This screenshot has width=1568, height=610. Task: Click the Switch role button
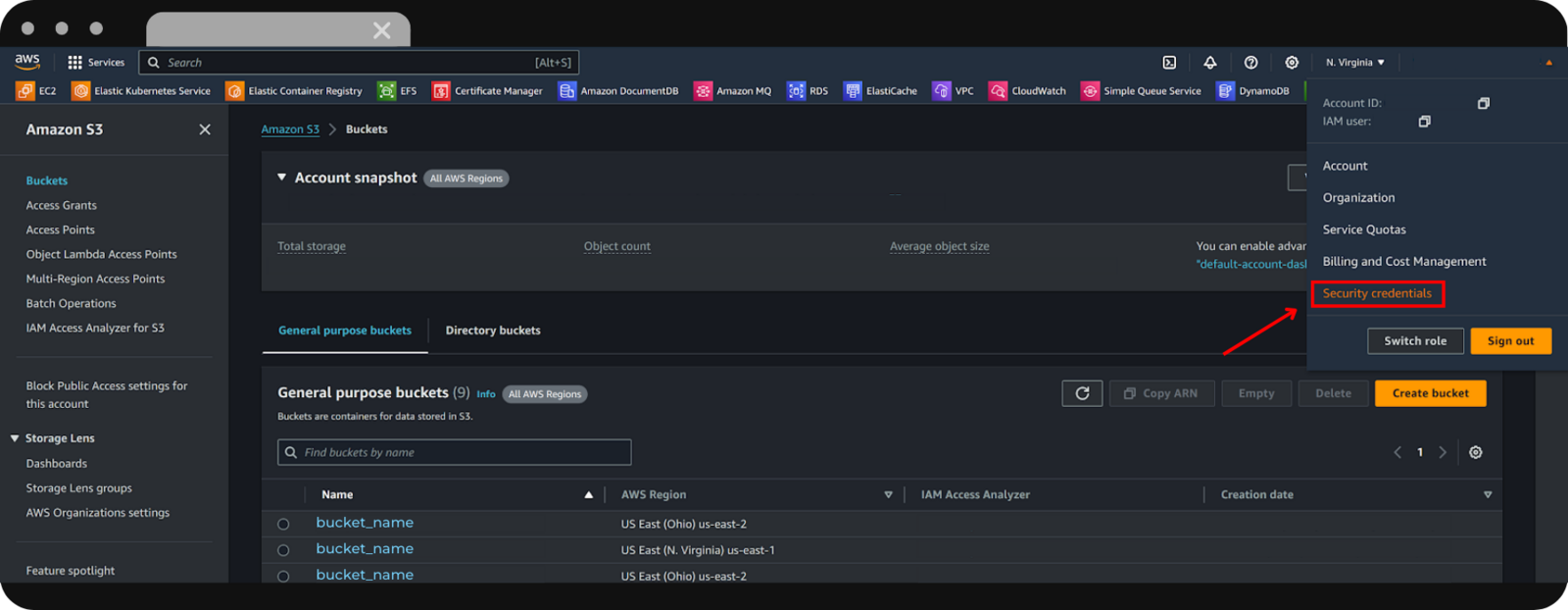pyautogui.click(x=1415, y=341)
